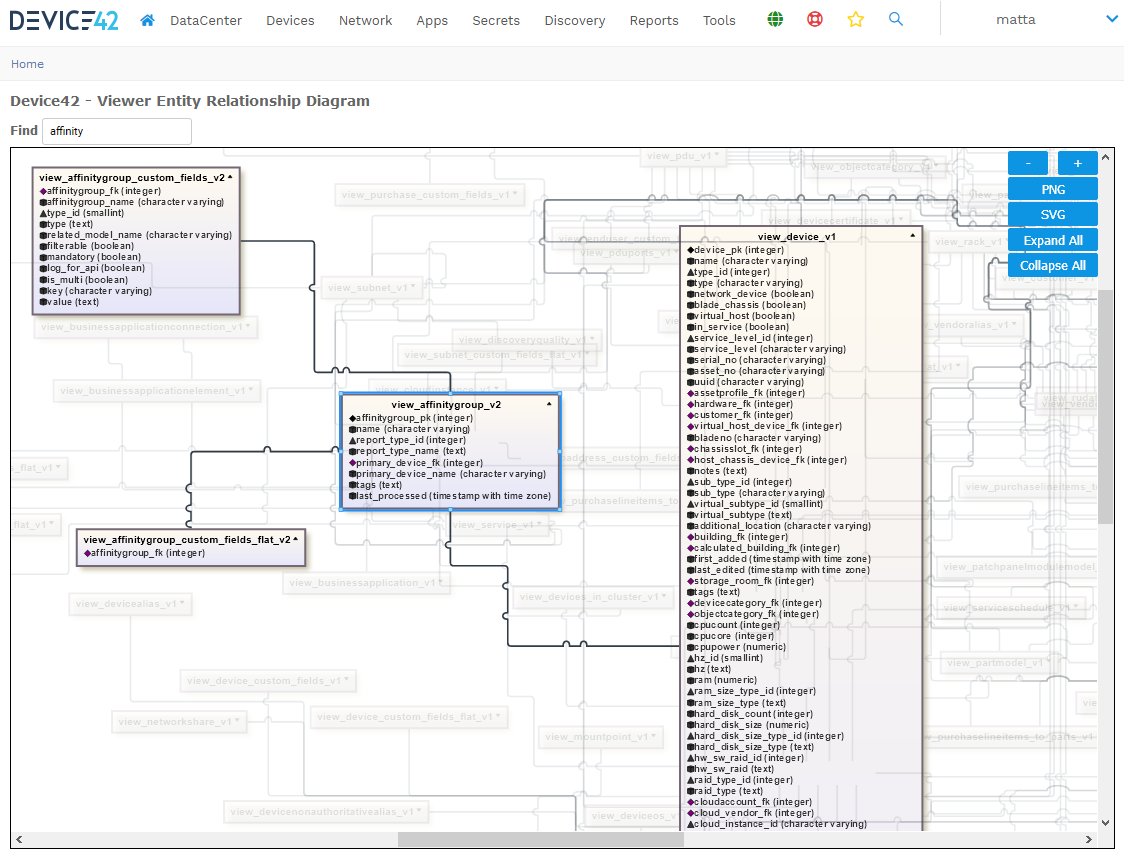Select view_businessapplicationconnection_v1 table

[x=146, y=326]
